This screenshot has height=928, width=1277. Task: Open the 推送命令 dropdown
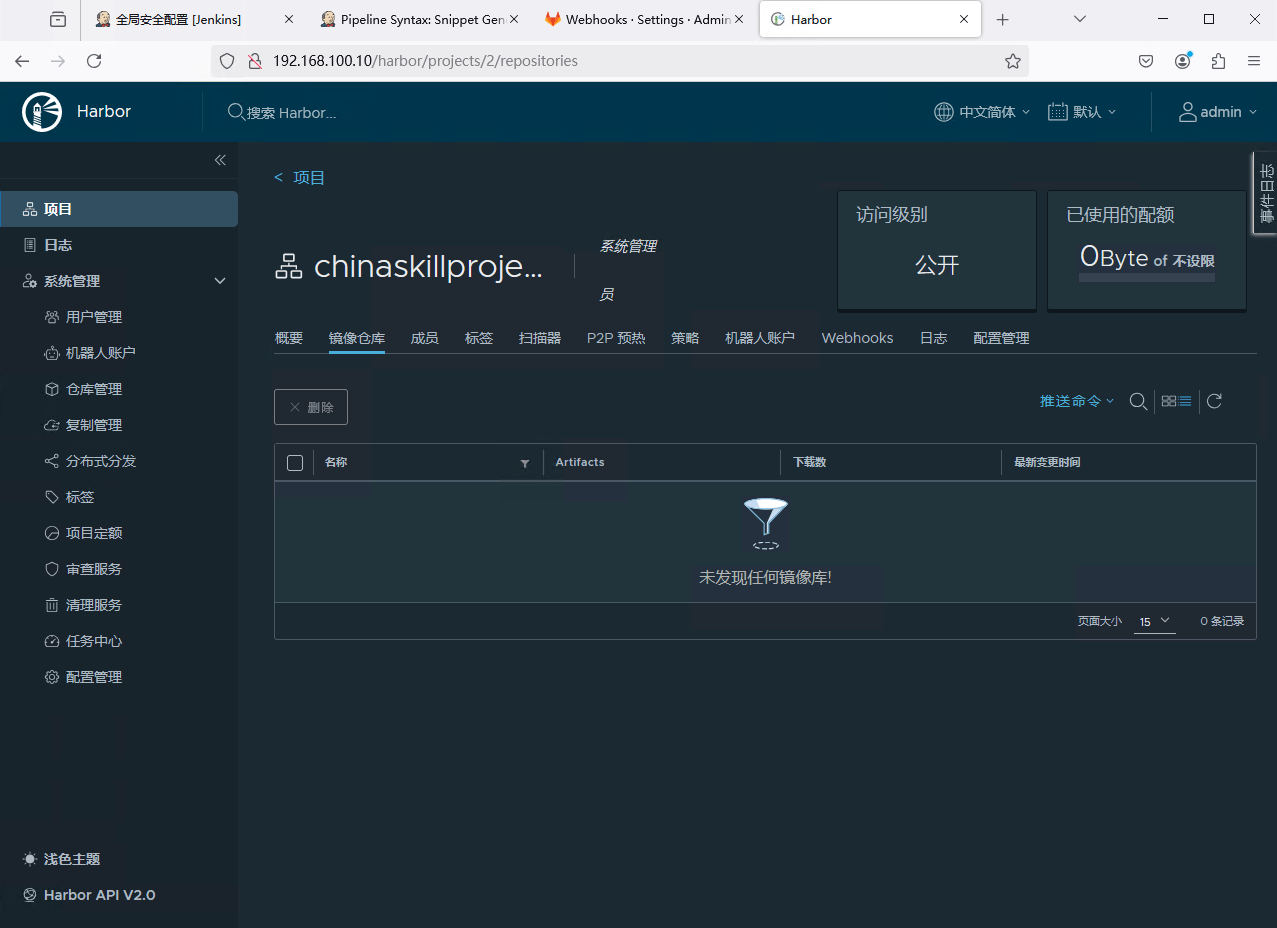point(1077,401)
